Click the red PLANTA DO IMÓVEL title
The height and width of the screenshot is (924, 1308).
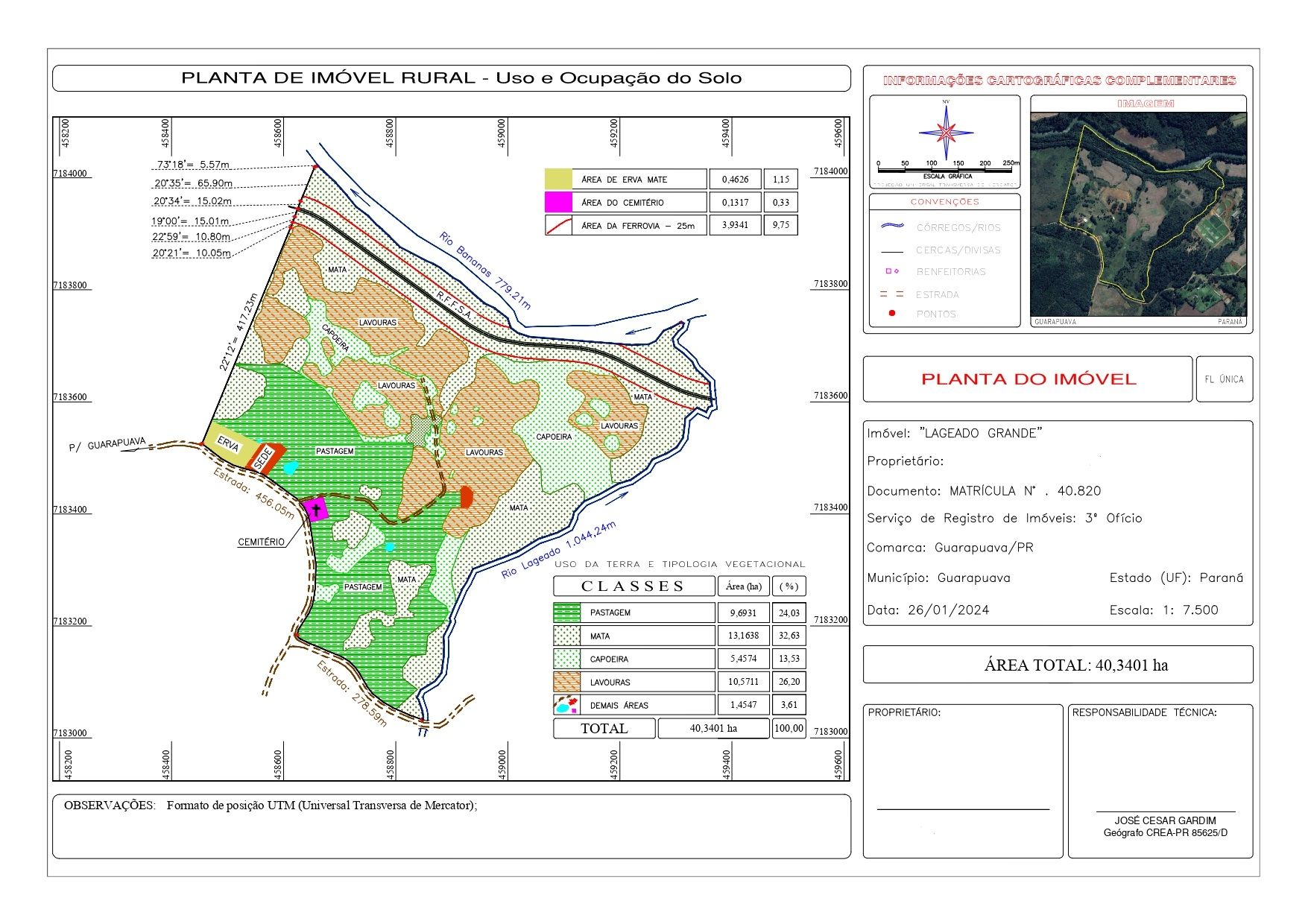point(1028,379)
